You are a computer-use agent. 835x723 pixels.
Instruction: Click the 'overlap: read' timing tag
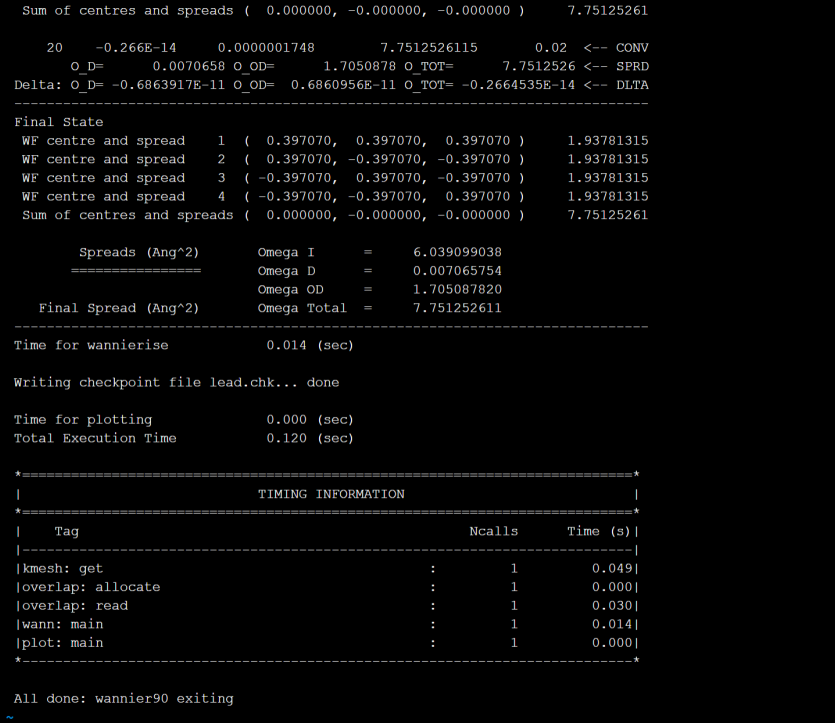75,605
